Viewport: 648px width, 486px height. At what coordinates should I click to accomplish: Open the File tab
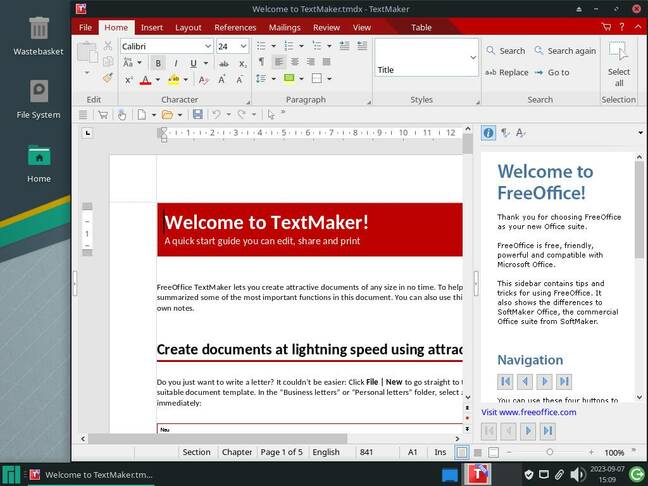pos(85,27)
